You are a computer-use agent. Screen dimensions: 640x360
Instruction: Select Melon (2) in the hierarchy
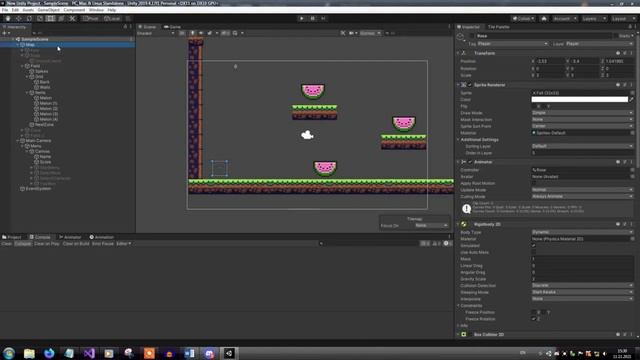[49, 109]
